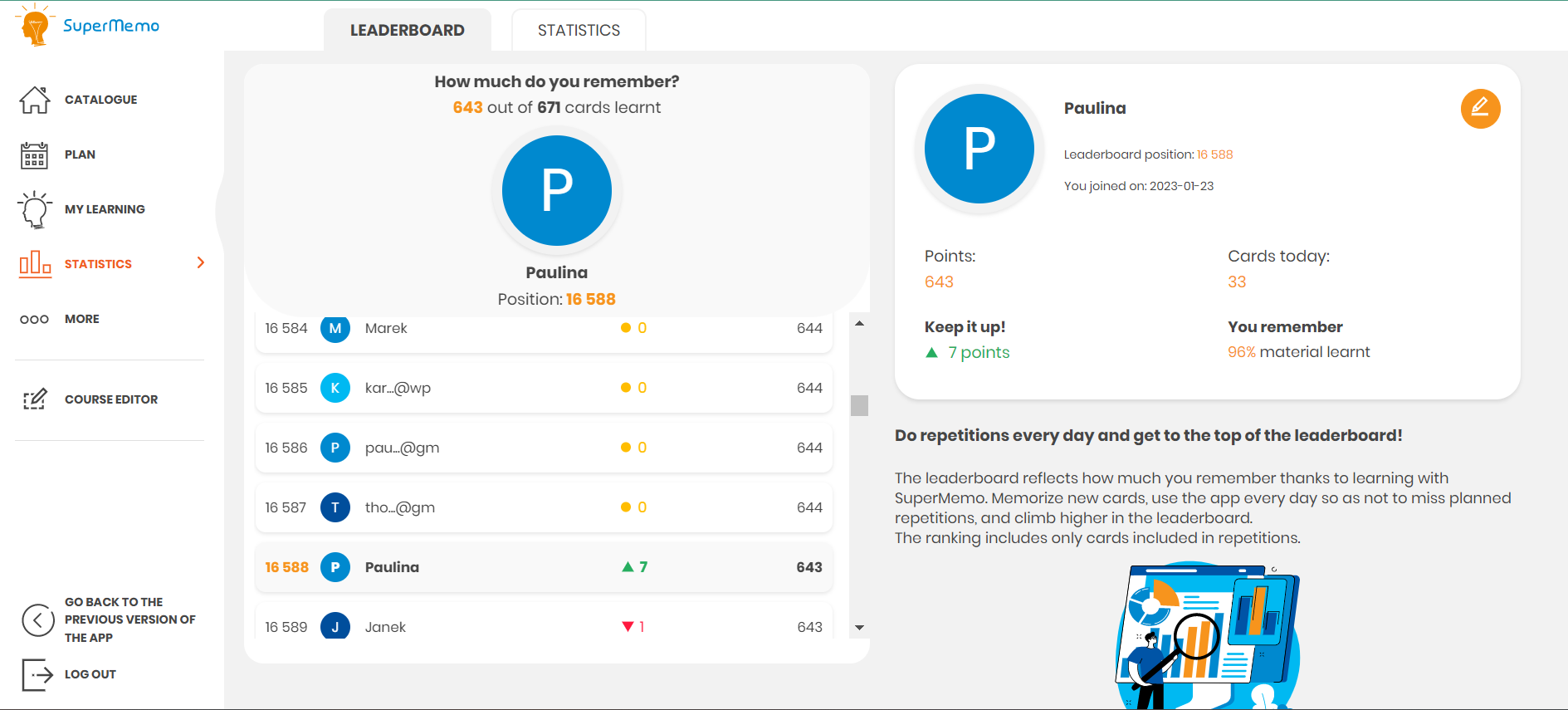The image size is (1568, 710).
Task: Select the Paulina name in row 16 588
Action: [x=392, y=567]
